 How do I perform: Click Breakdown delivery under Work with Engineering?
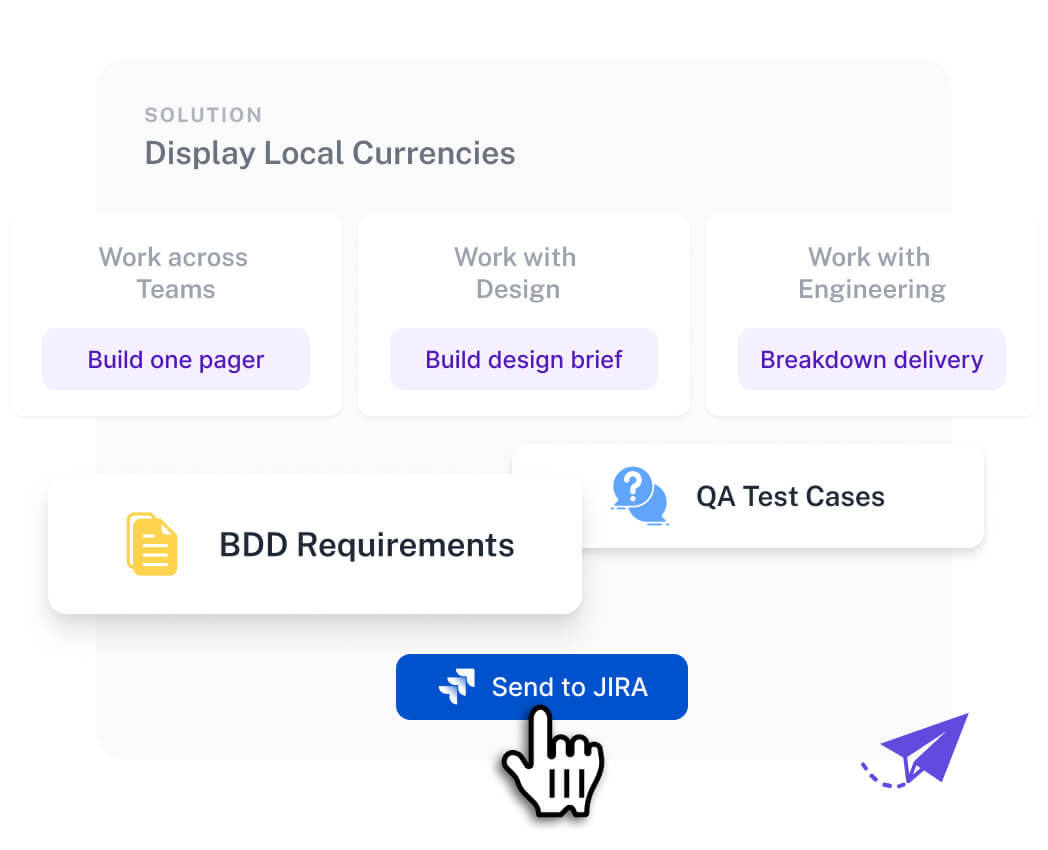(871, 359)
